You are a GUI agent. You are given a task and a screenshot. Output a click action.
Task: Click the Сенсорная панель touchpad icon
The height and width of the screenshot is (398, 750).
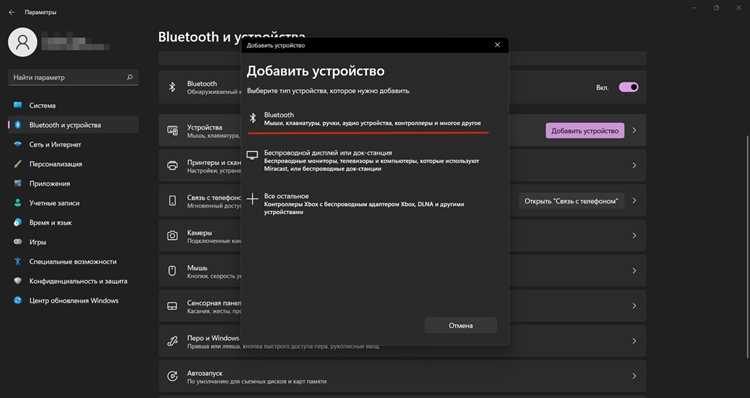(x=172, y=306)
